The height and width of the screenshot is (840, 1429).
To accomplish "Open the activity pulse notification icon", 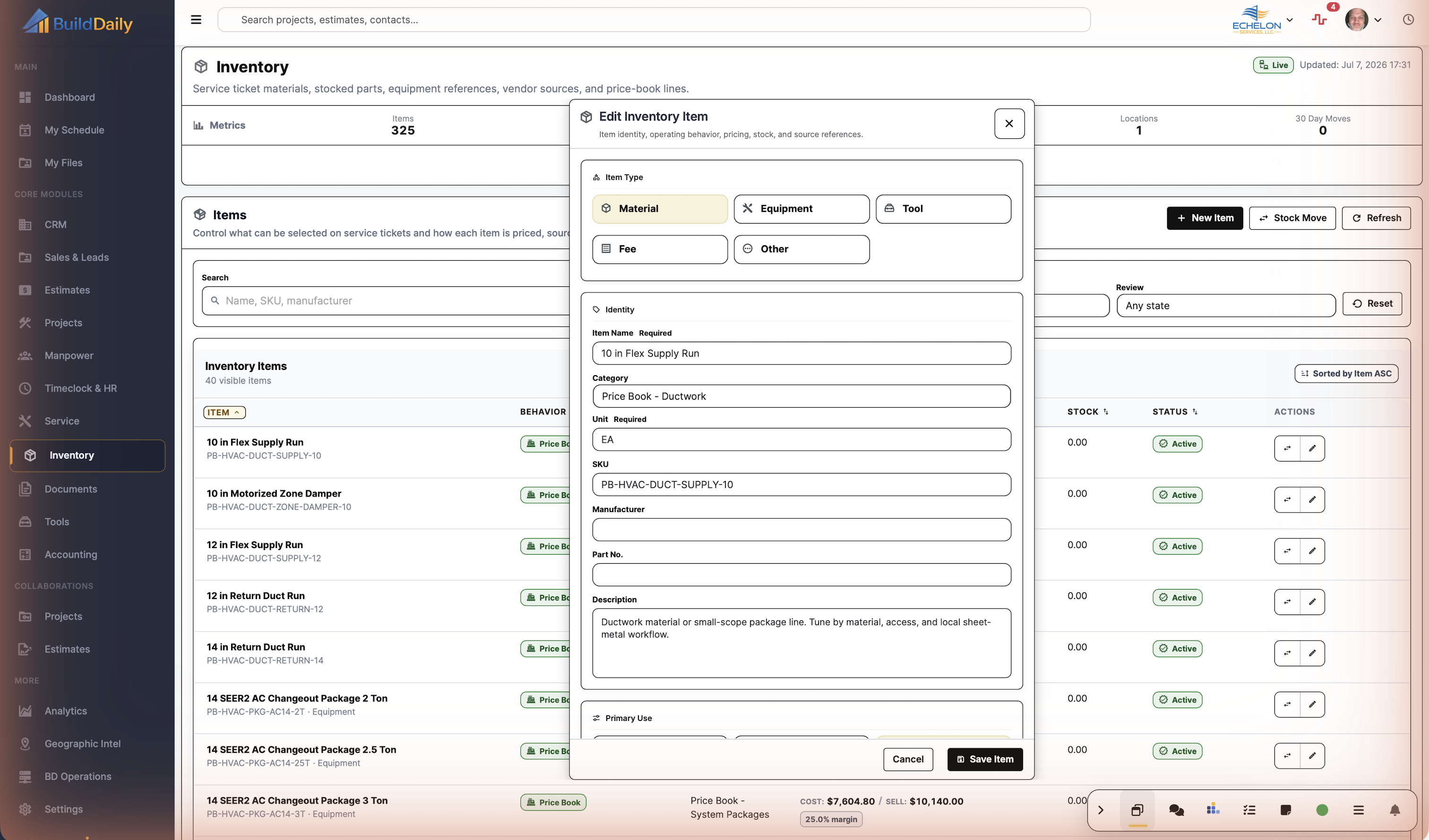I will pyautogui.click(x=1319, y=20).
